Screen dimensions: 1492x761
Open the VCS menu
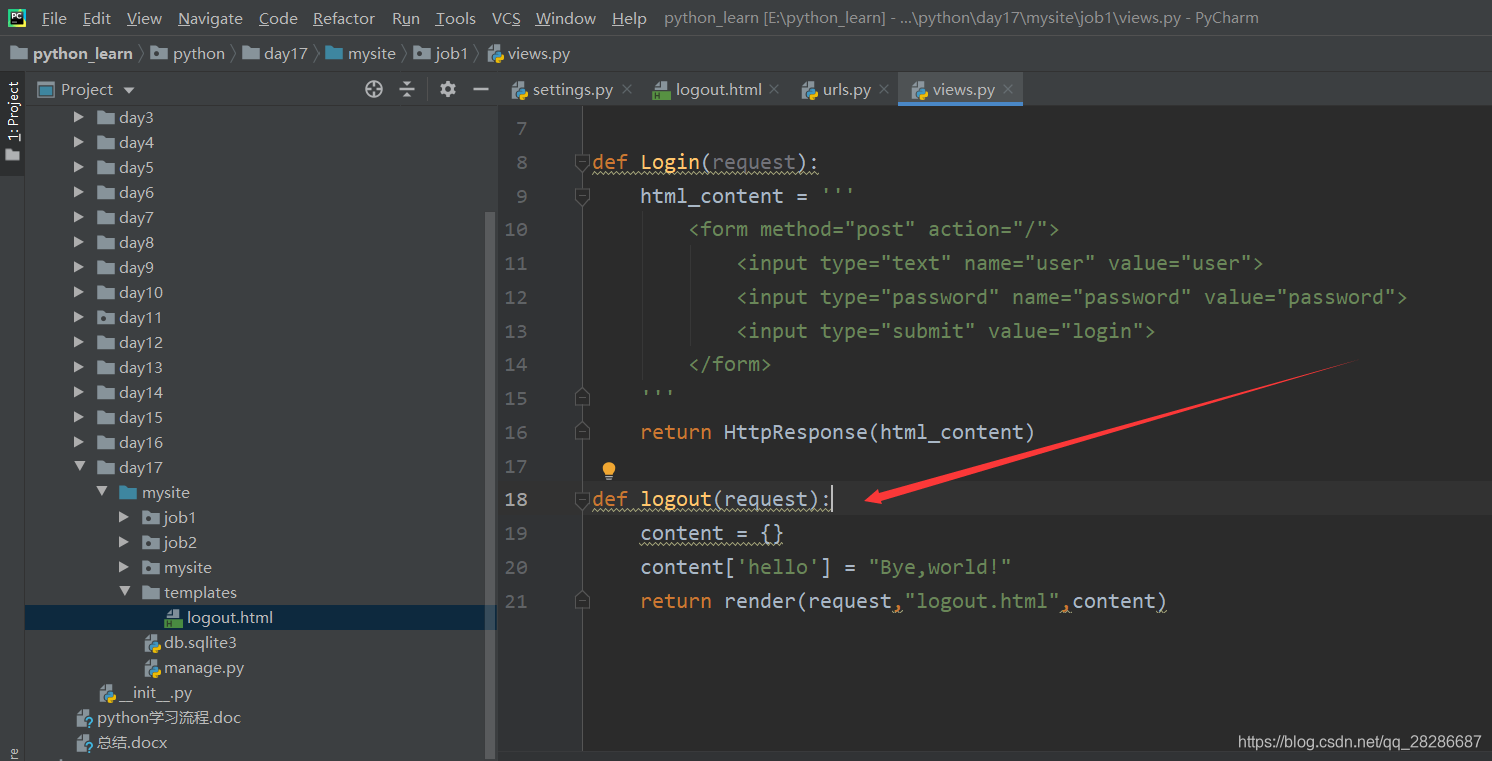point(506,18)
